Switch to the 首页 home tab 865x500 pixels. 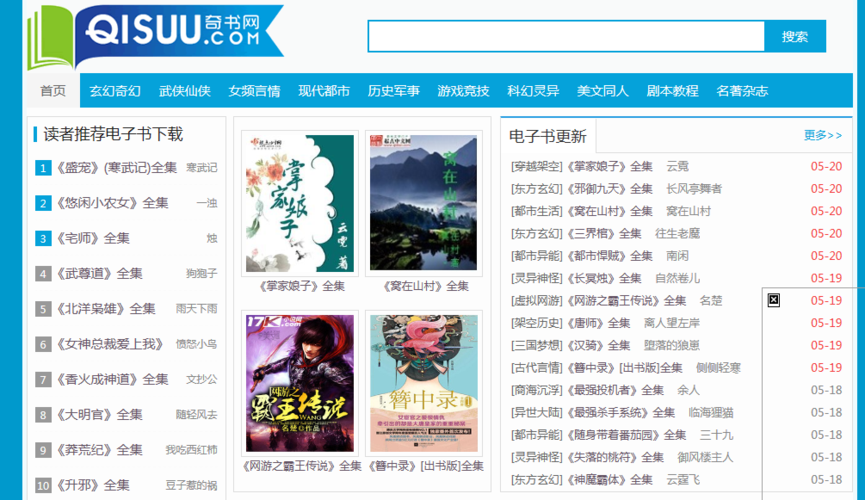point(53,91)
